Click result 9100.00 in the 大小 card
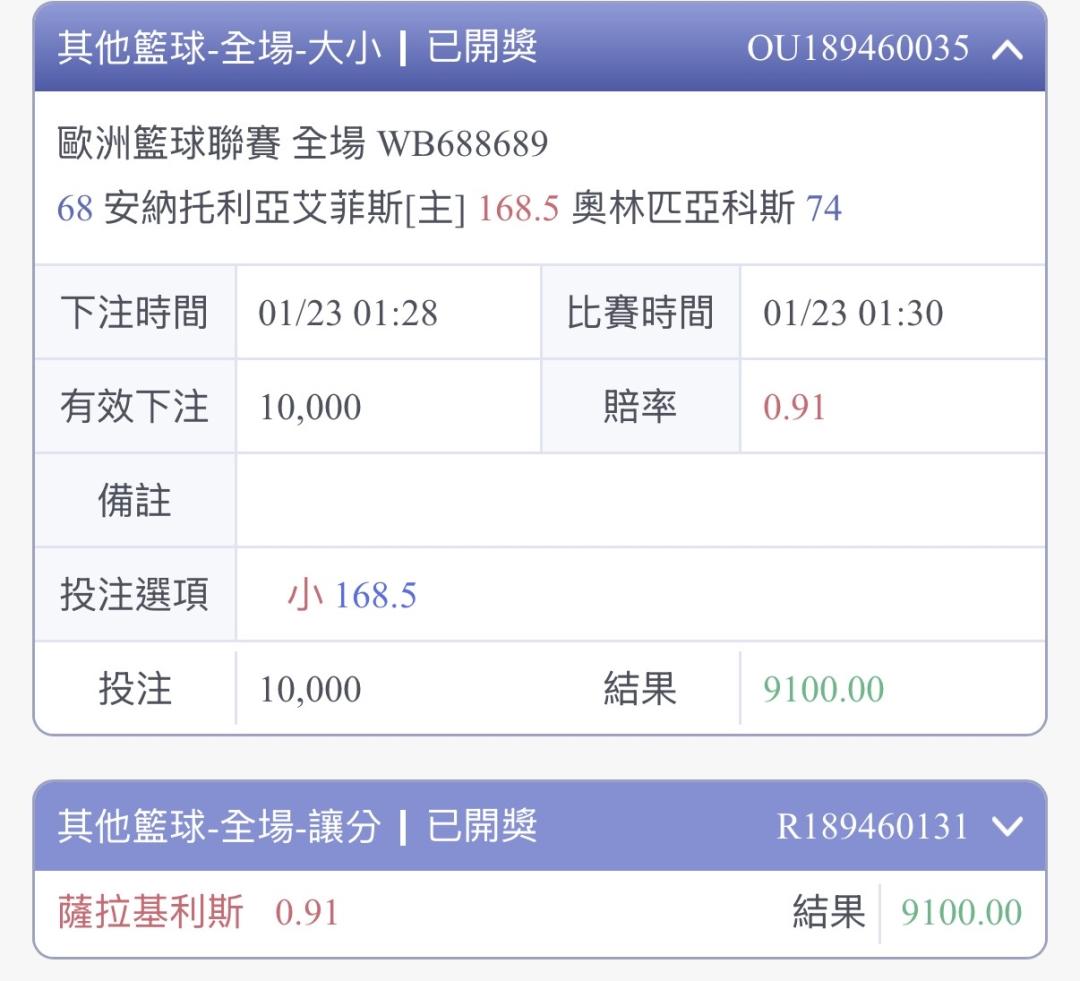Viewport: 1080px width, 981px height. 823,690
